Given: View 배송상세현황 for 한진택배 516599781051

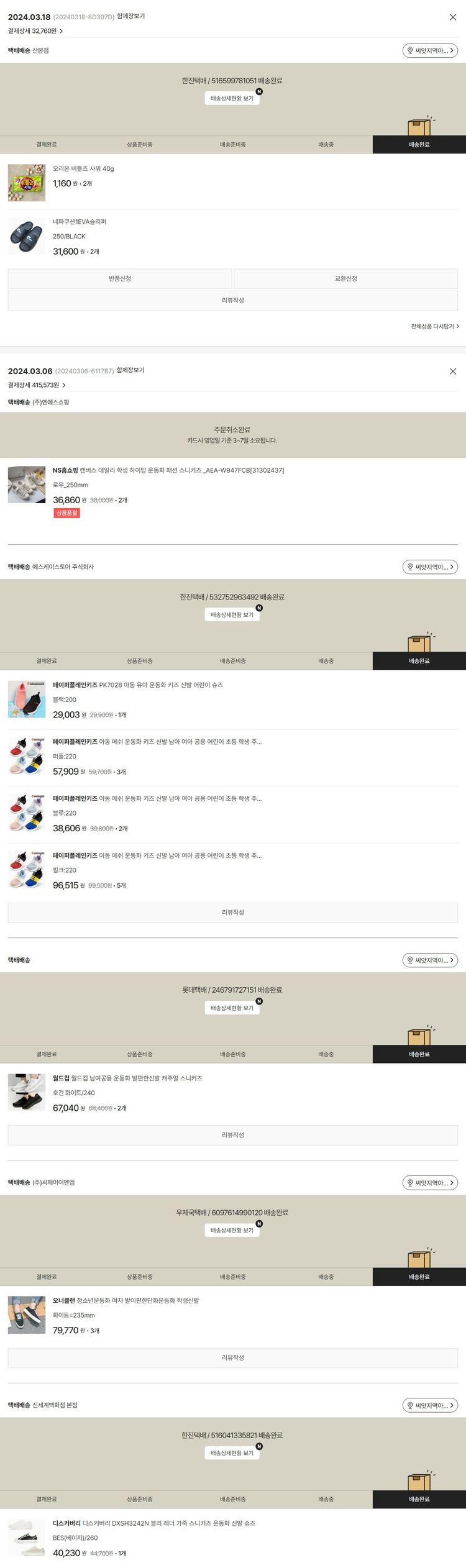Looking at the screenshot, I should coord(232,98).
